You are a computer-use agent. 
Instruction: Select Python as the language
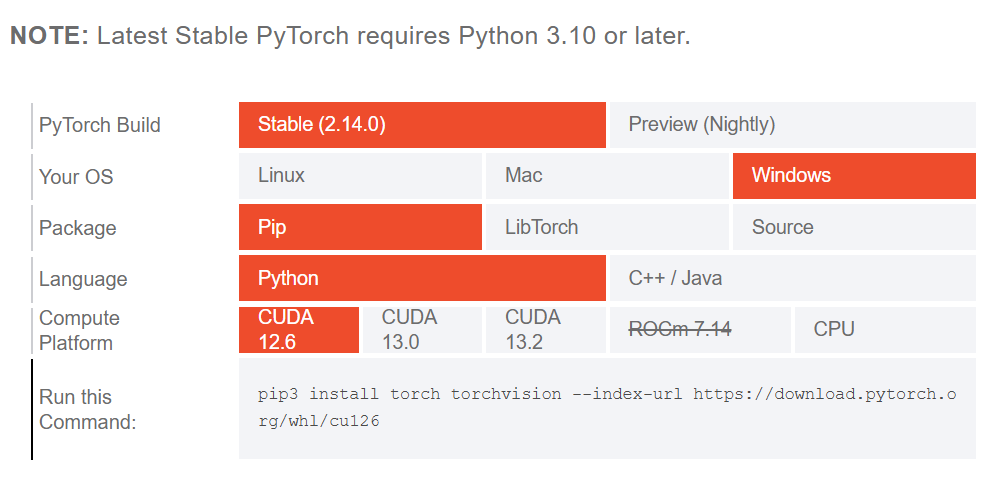pos(422,278)
